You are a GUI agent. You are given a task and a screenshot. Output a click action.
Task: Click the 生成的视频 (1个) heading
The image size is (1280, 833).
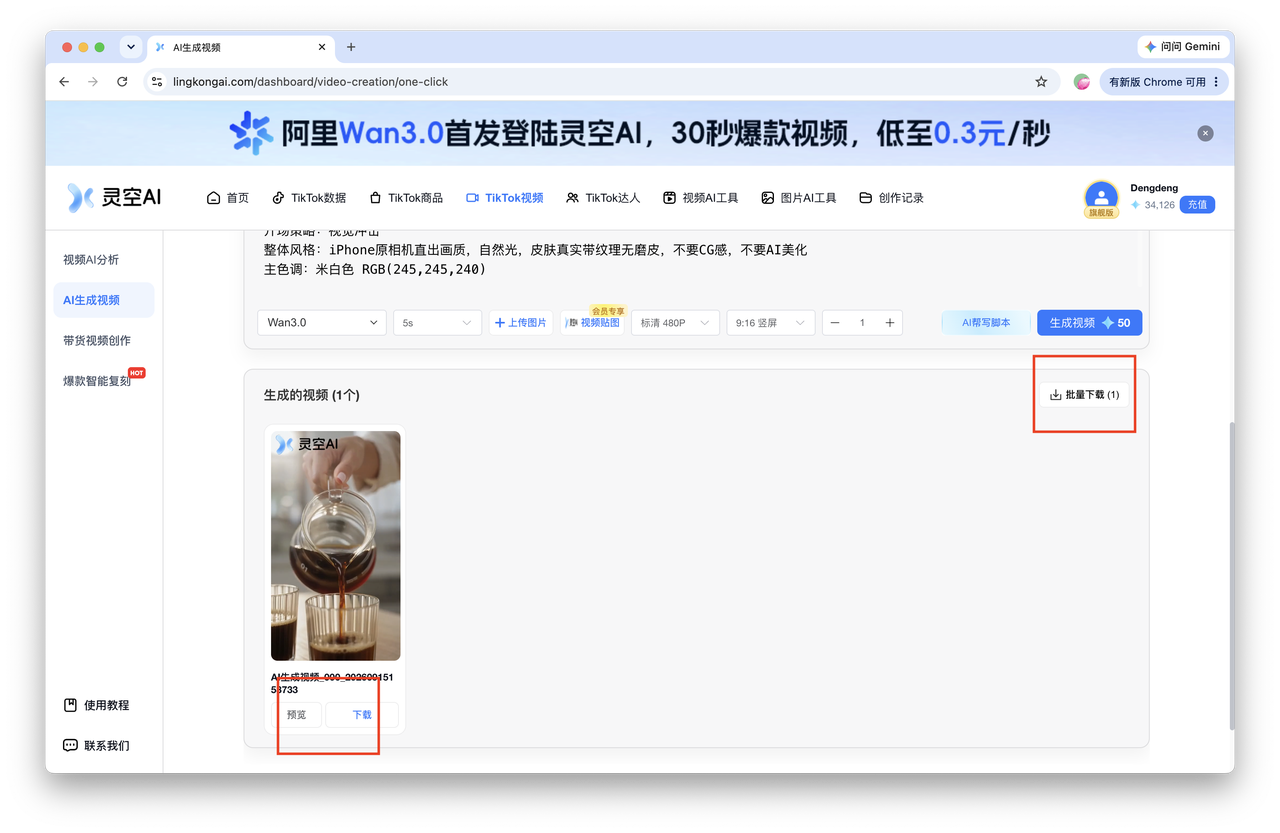coord(312,395)
